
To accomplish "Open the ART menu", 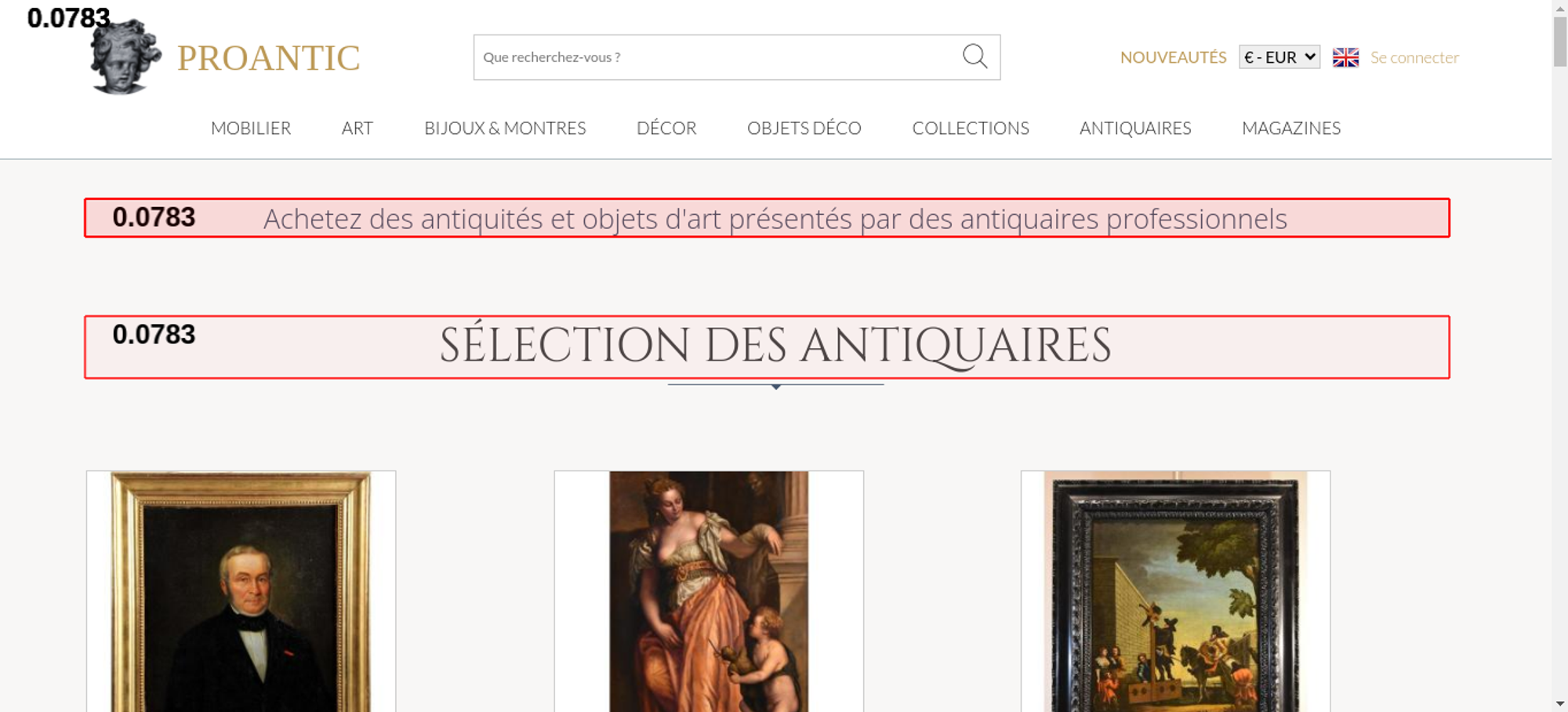I will (357, 128).
